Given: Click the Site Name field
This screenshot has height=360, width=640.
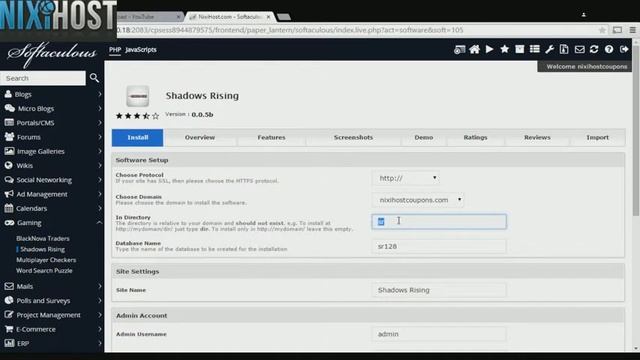Looking at the screenshot, I should click(439, 290).
